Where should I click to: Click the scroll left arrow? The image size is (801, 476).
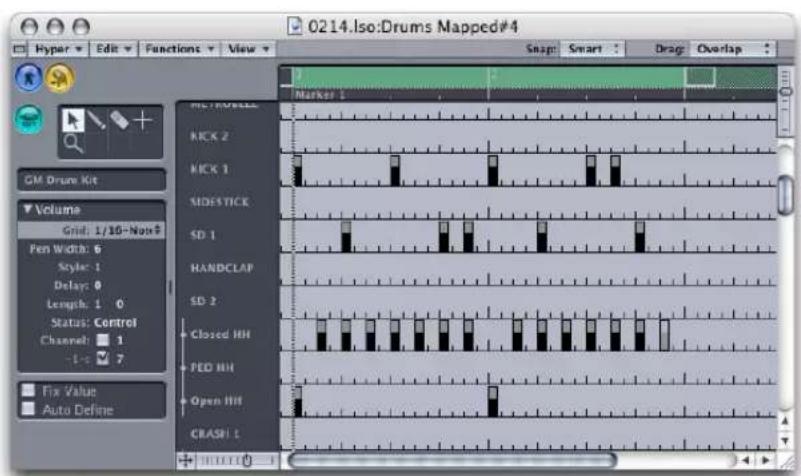[x=745, y=460]
